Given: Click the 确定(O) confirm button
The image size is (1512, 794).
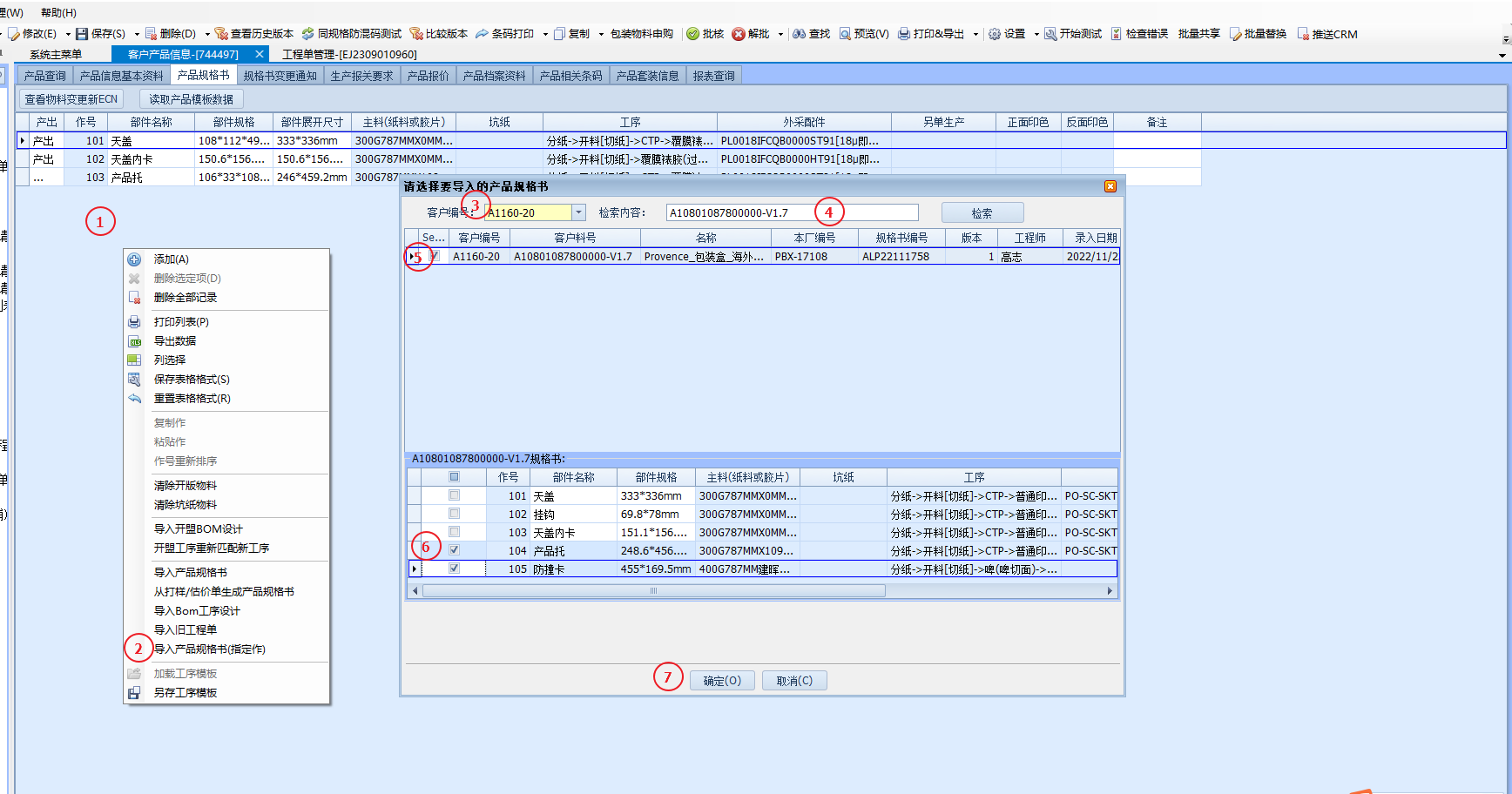Looking at the screenshot, I should (x=722, y=681).
